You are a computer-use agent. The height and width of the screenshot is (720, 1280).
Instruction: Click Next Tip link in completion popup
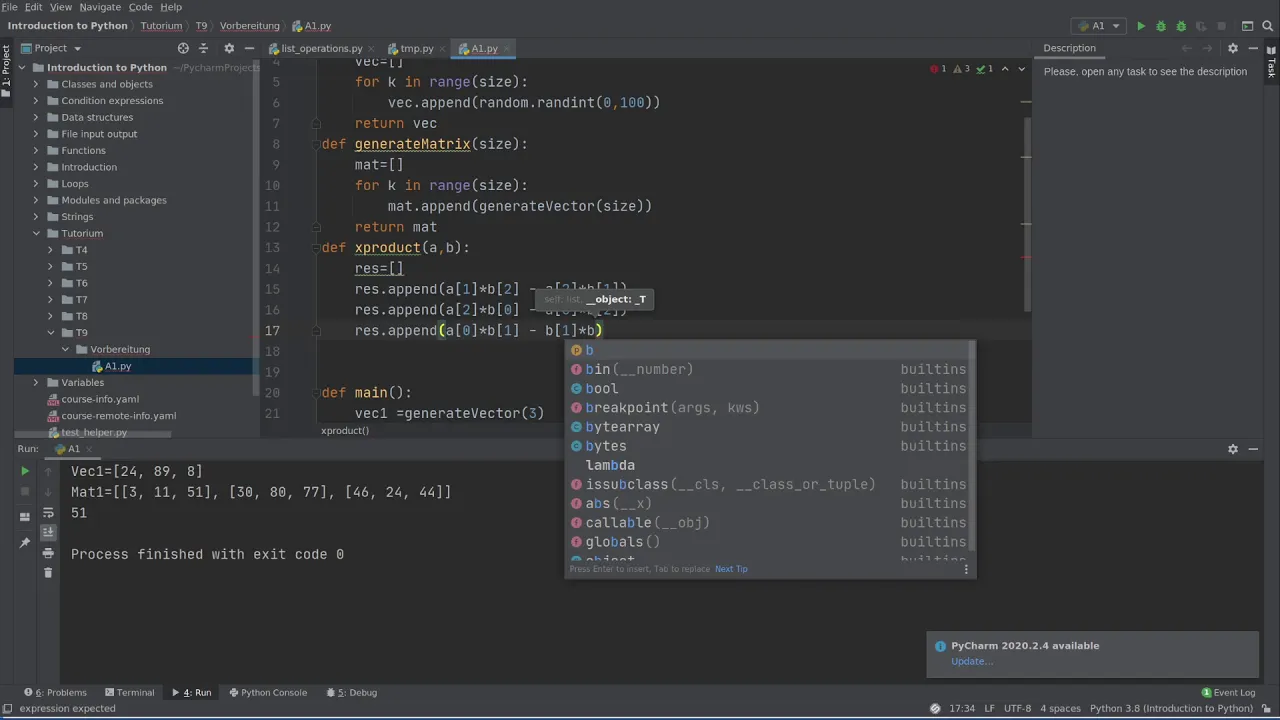tap(731, 569)
